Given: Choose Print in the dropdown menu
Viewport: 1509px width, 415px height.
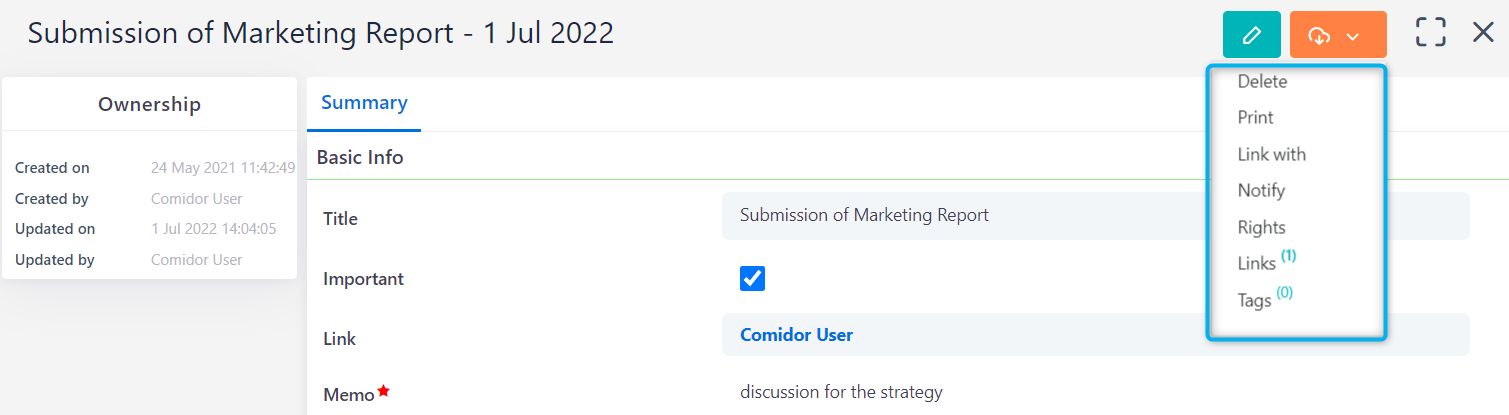Looking at the screenshot, I should coord(1255,118).
